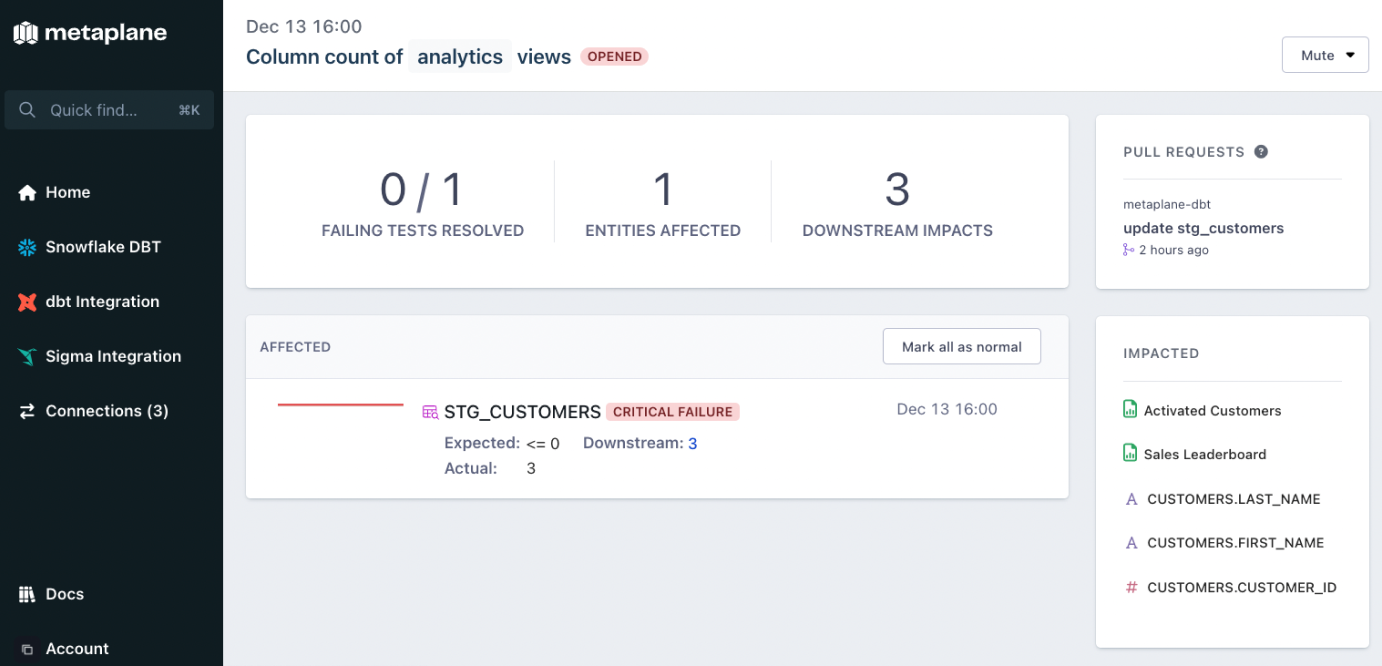Click the 0 / 1 failing tests resolved stat

click(x=422, y=203)
